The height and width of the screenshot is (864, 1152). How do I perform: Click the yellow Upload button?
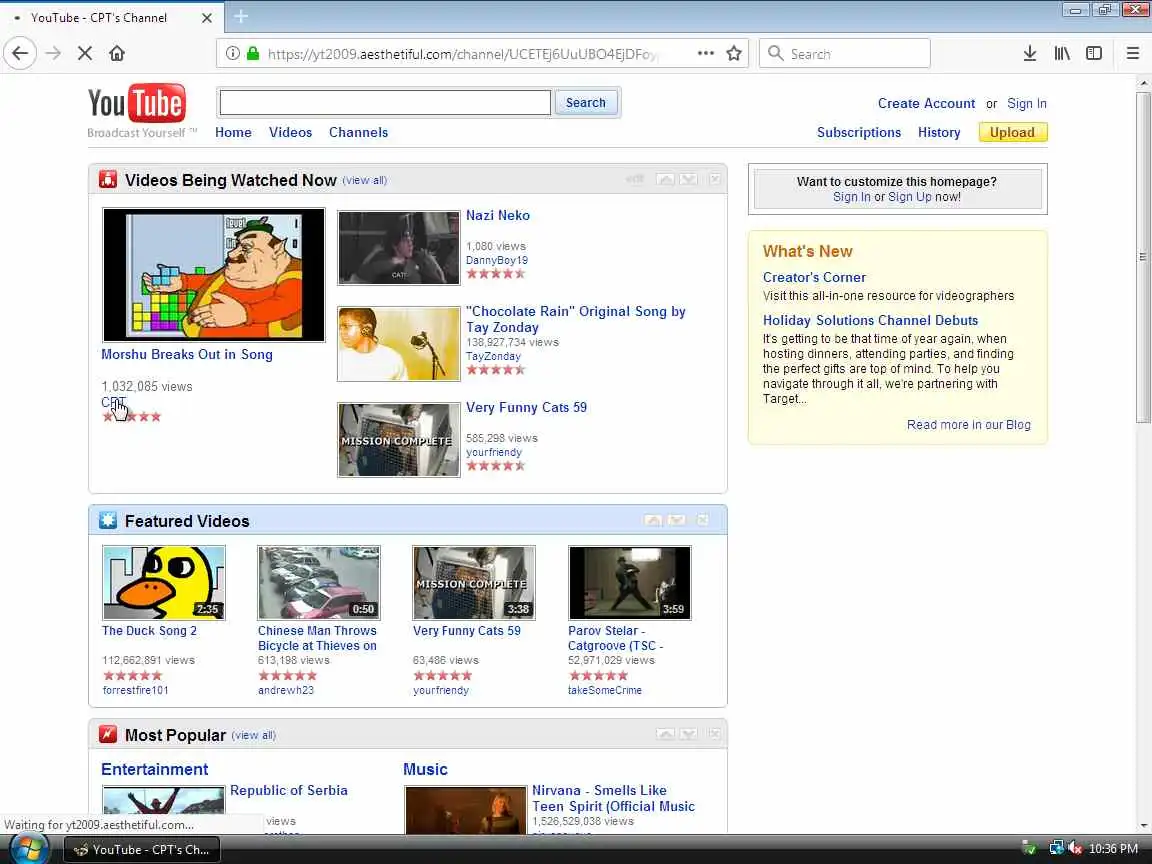point(1012,132)
